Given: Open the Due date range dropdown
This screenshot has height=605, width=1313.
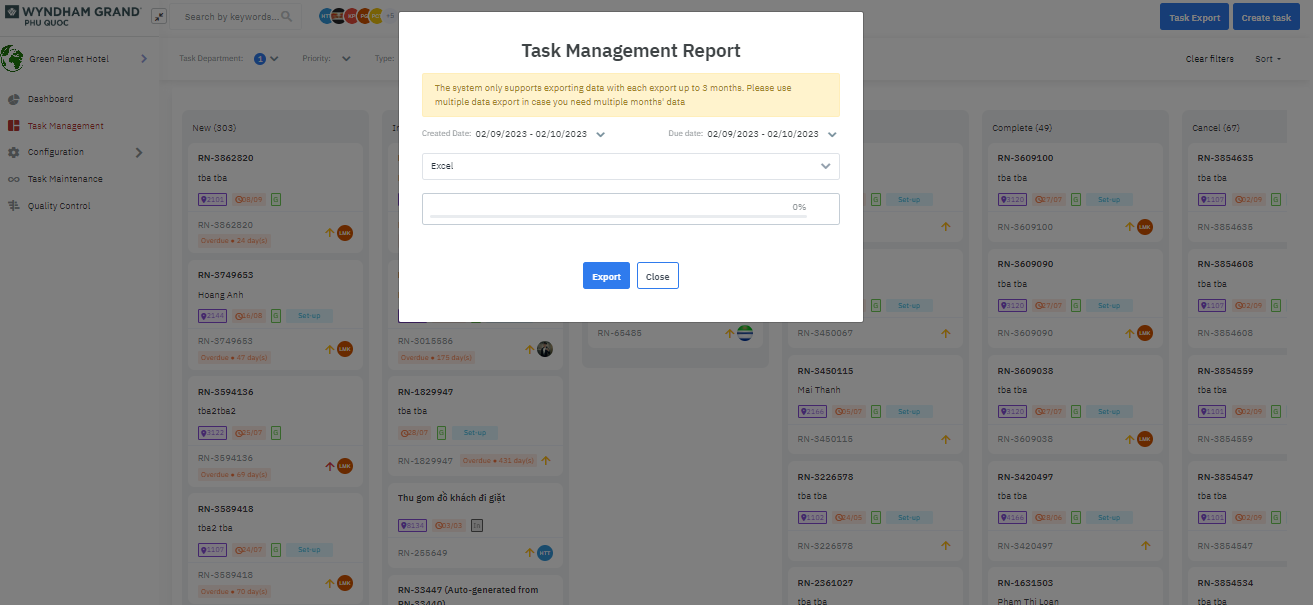Looking at the screenshot, I should [x=831, y=134].
